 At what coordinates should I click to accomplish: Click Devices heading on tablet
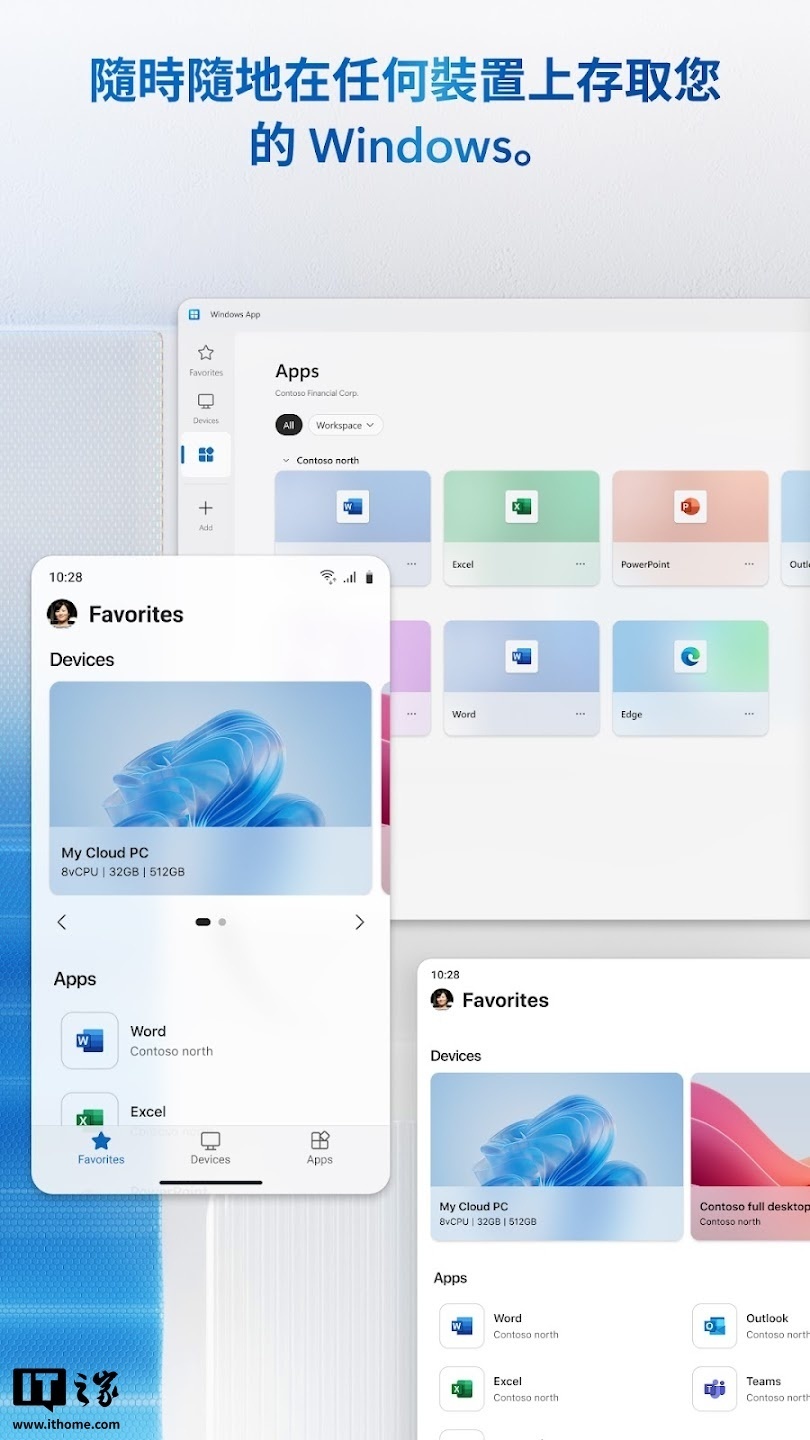pos(456,1056)
